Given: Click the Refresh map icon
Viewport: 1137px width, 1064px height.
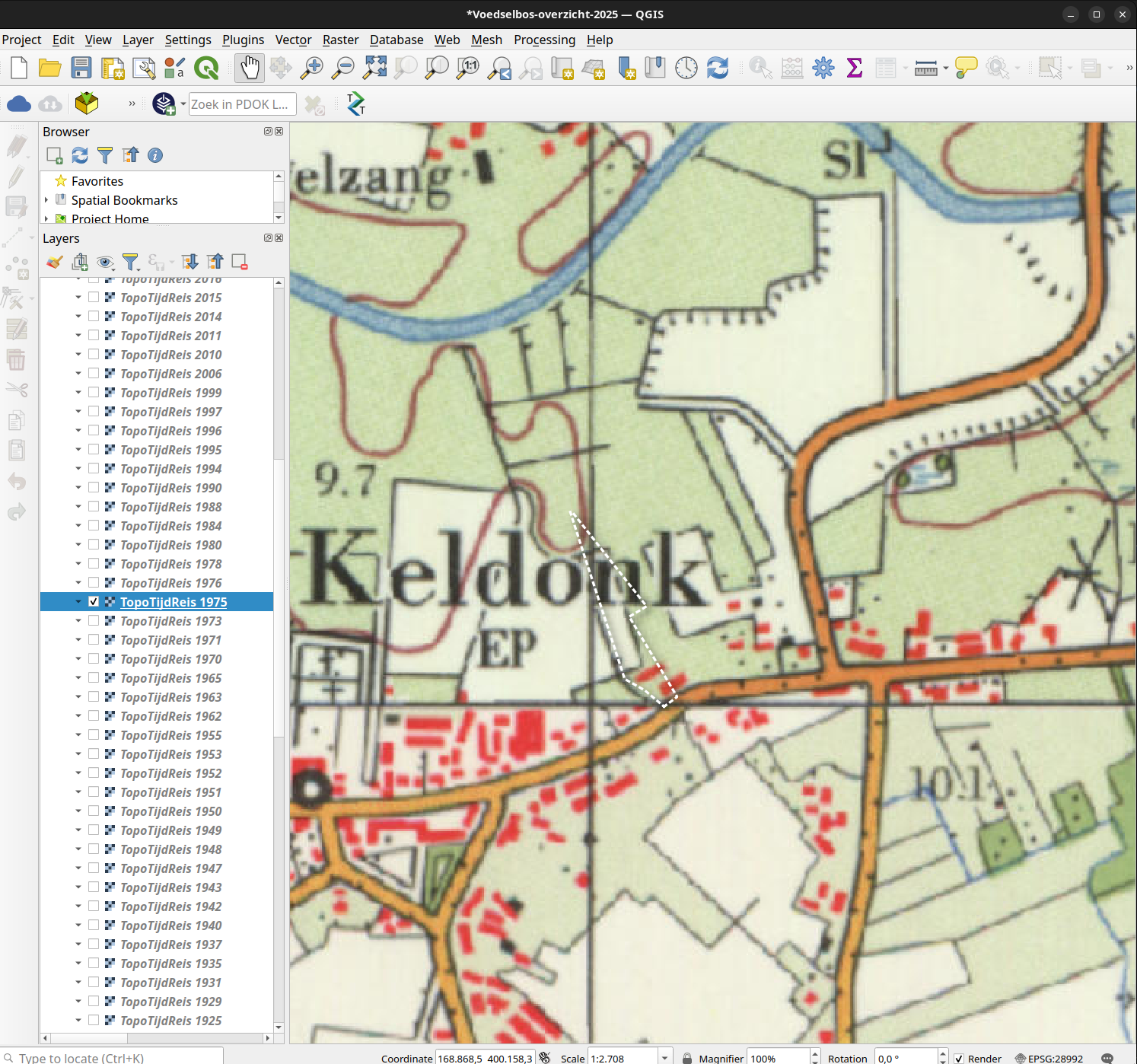Looking at the screenshot, I should pos(718,68).
